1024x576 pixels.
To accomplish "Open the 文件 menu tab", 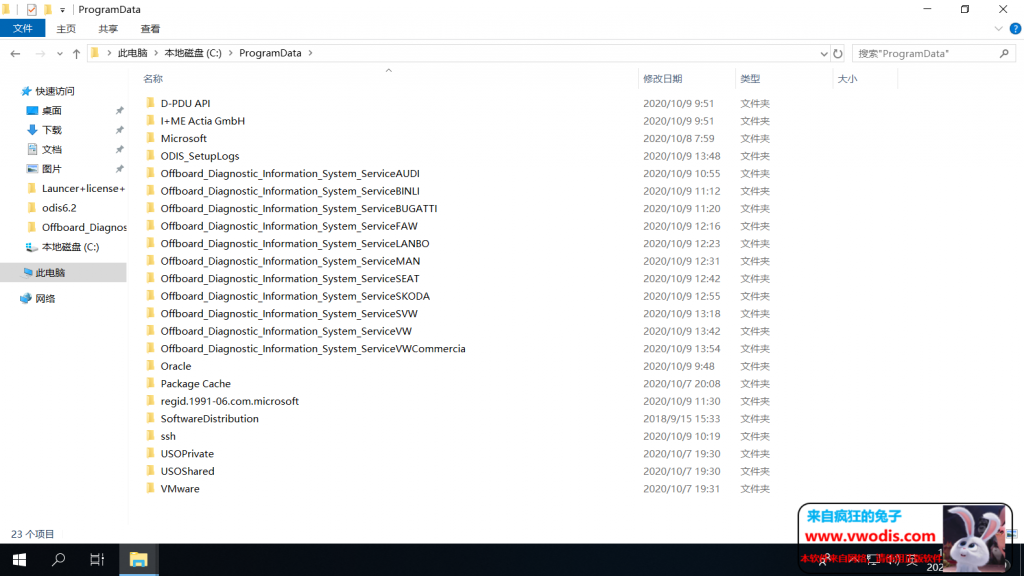I will click(22, 29).
